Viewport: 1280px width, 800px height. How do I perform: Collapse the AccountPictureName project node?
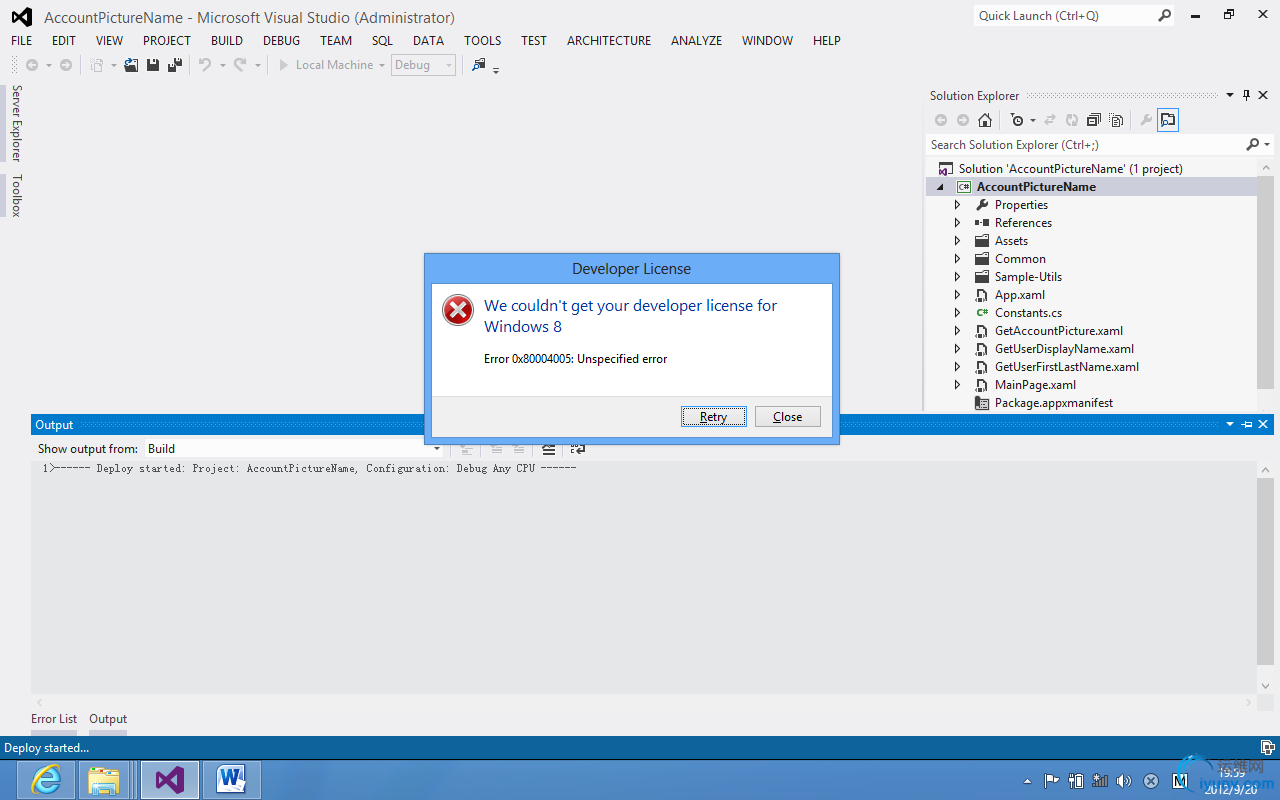pos(940,187)
